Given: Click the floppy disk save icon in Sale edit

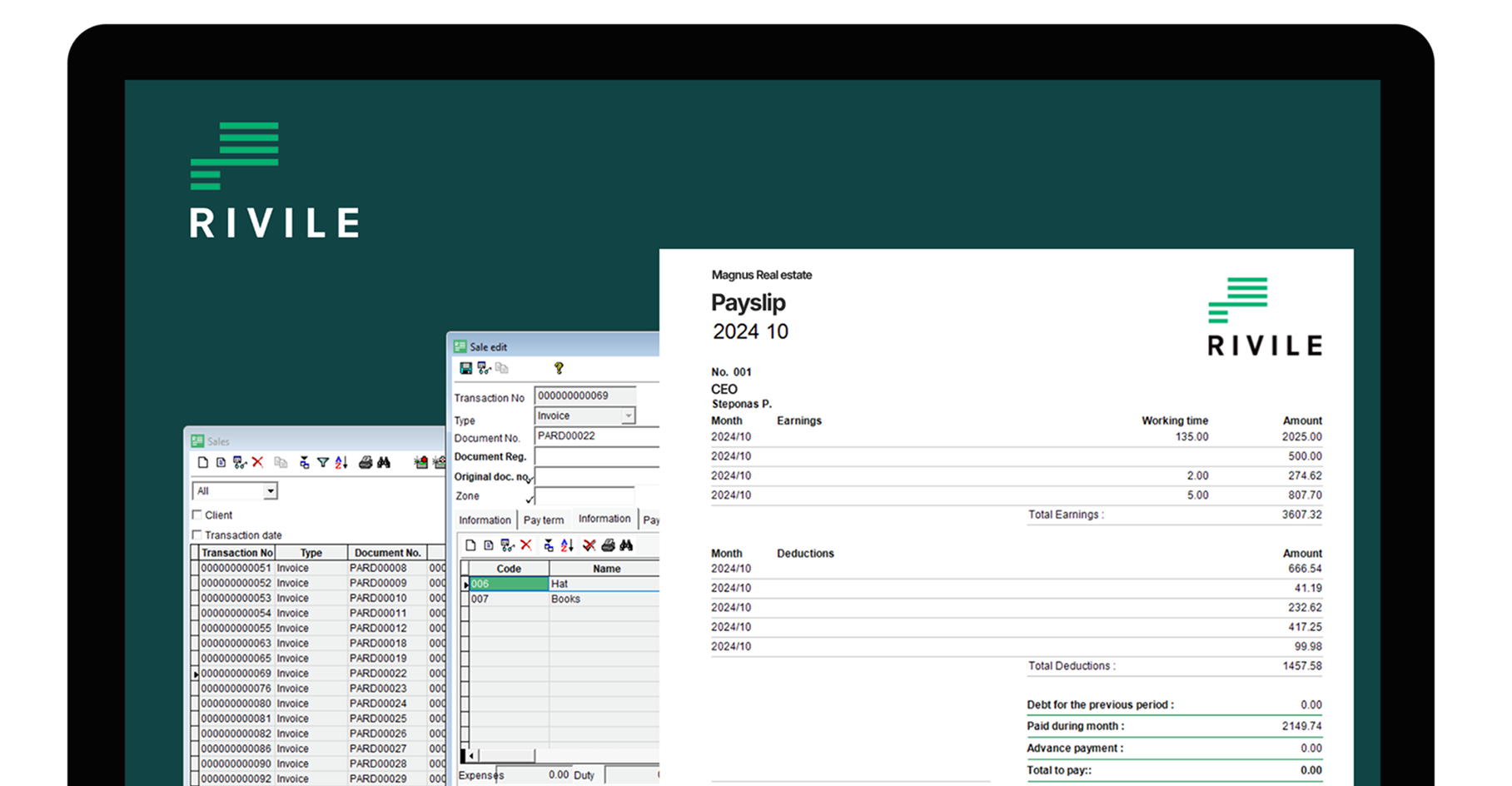Looking at the screenshot, I should click(465, 368).
